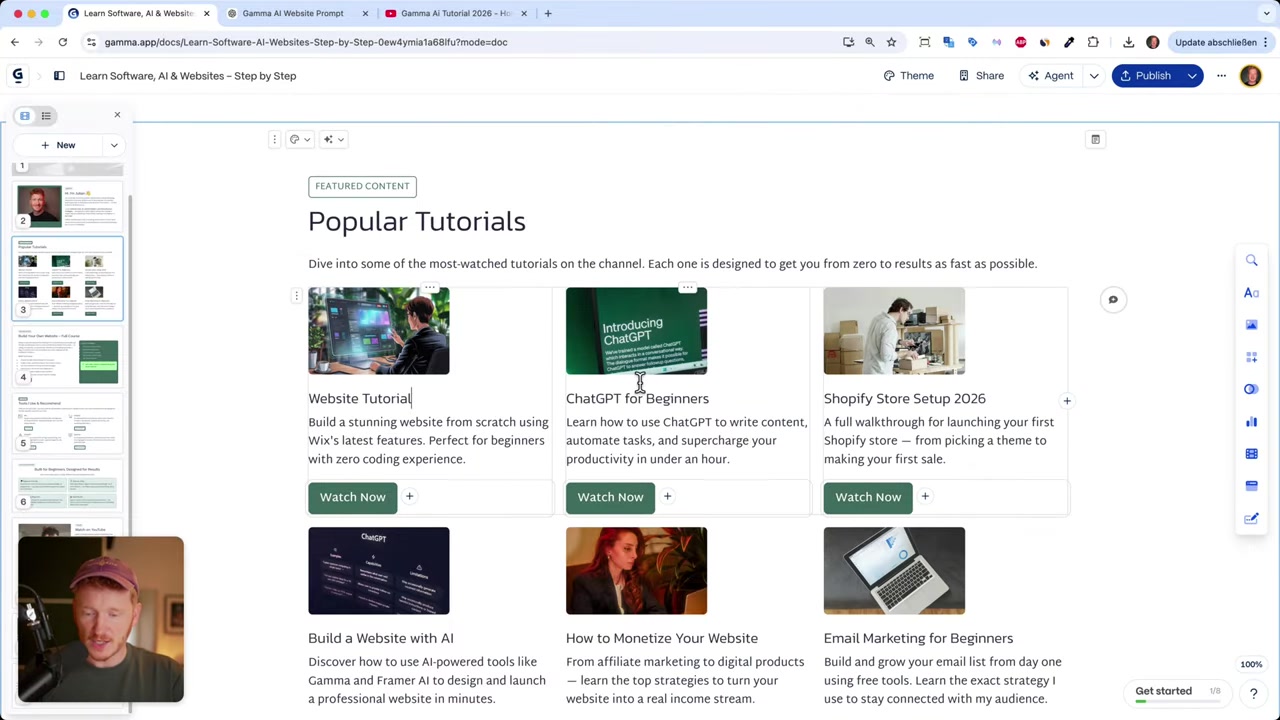
Task: Open the three-dot more options menu
Action: [x=1221, y=76]
